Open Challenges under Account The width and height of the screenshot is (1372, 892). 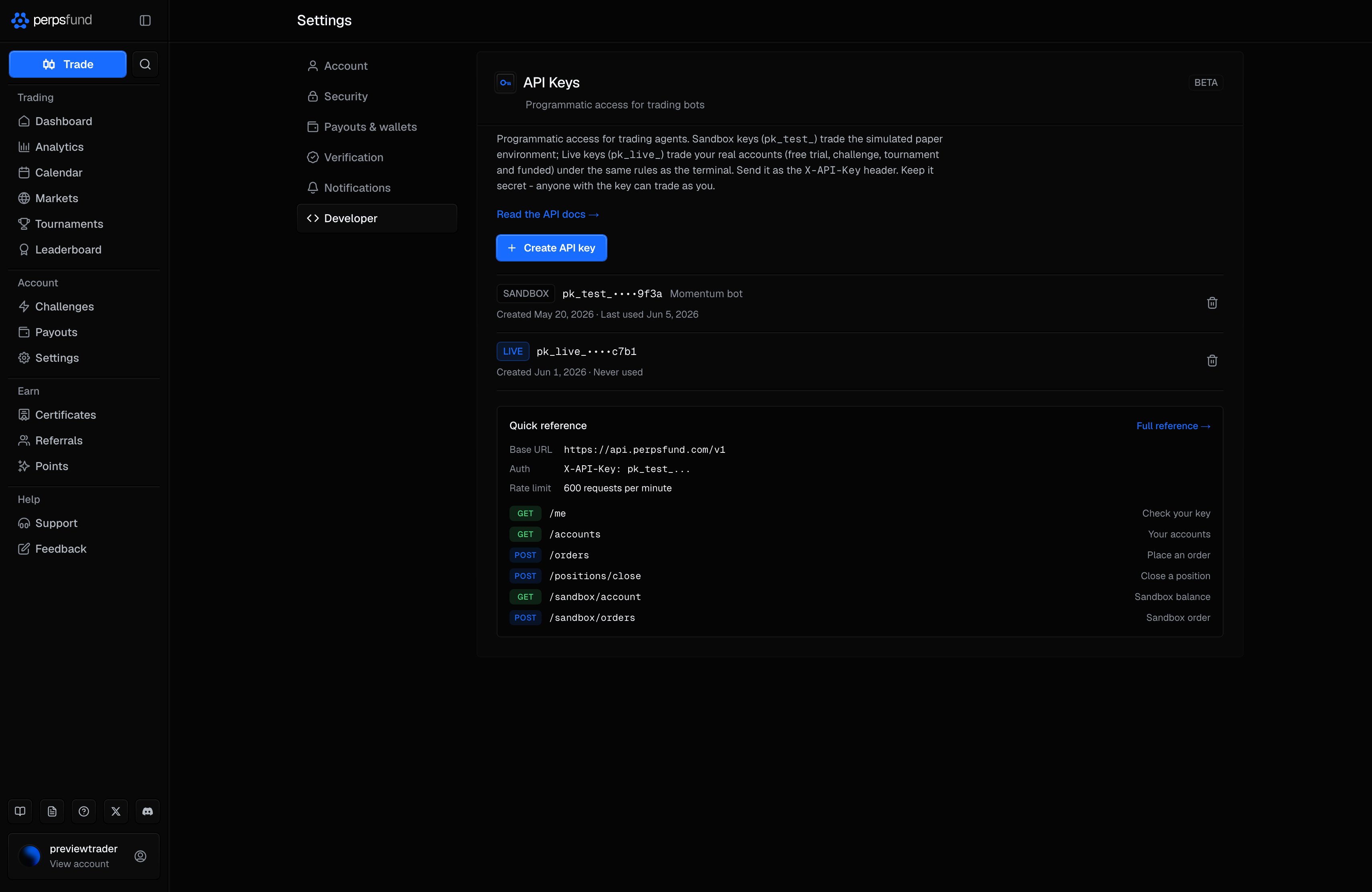[x=84, y=306]
